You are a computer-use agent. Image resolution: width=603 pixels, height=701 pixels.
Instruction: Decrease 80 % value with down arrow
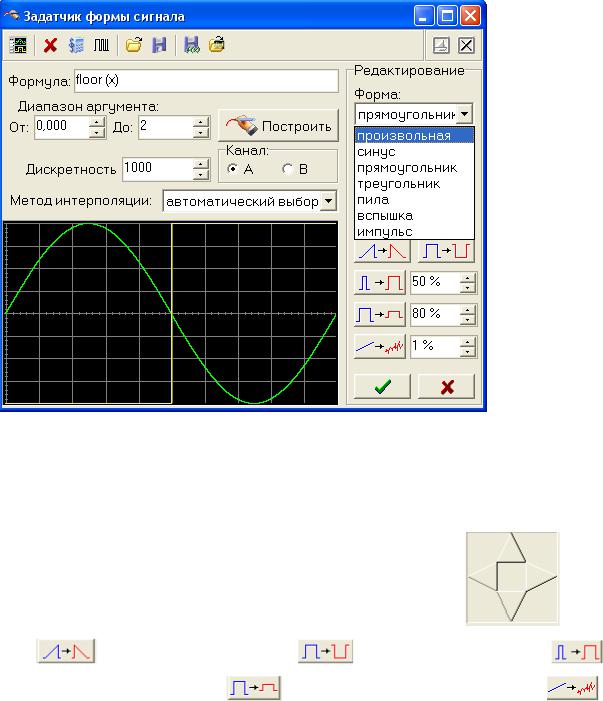(x=468, y=320)
